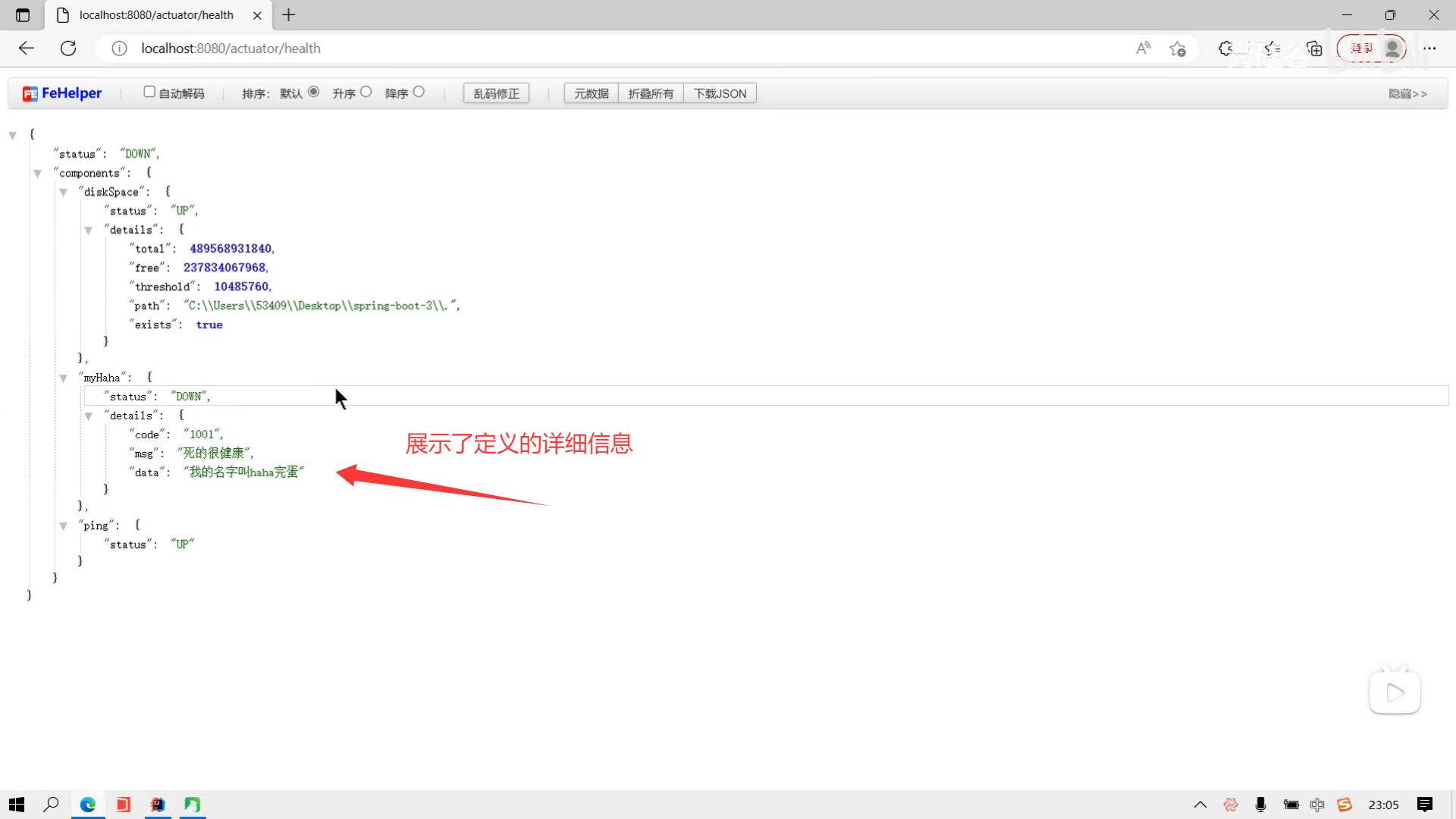This screenshot has height=819, width=1456.
Task: Select the localhost:8080/actuator/health tab
Action: click(155, 15)
